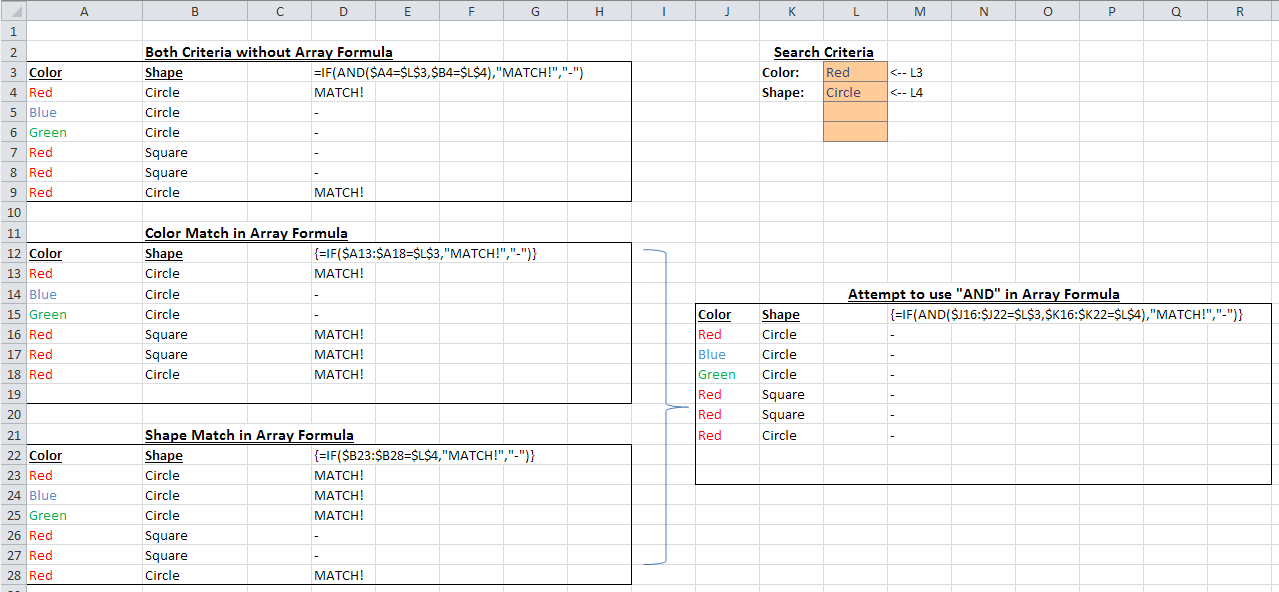The height and width of the screenshot is (592, 1279).
Task: Select 'MATCH!' in cell D13
Action: click(339, 273)
